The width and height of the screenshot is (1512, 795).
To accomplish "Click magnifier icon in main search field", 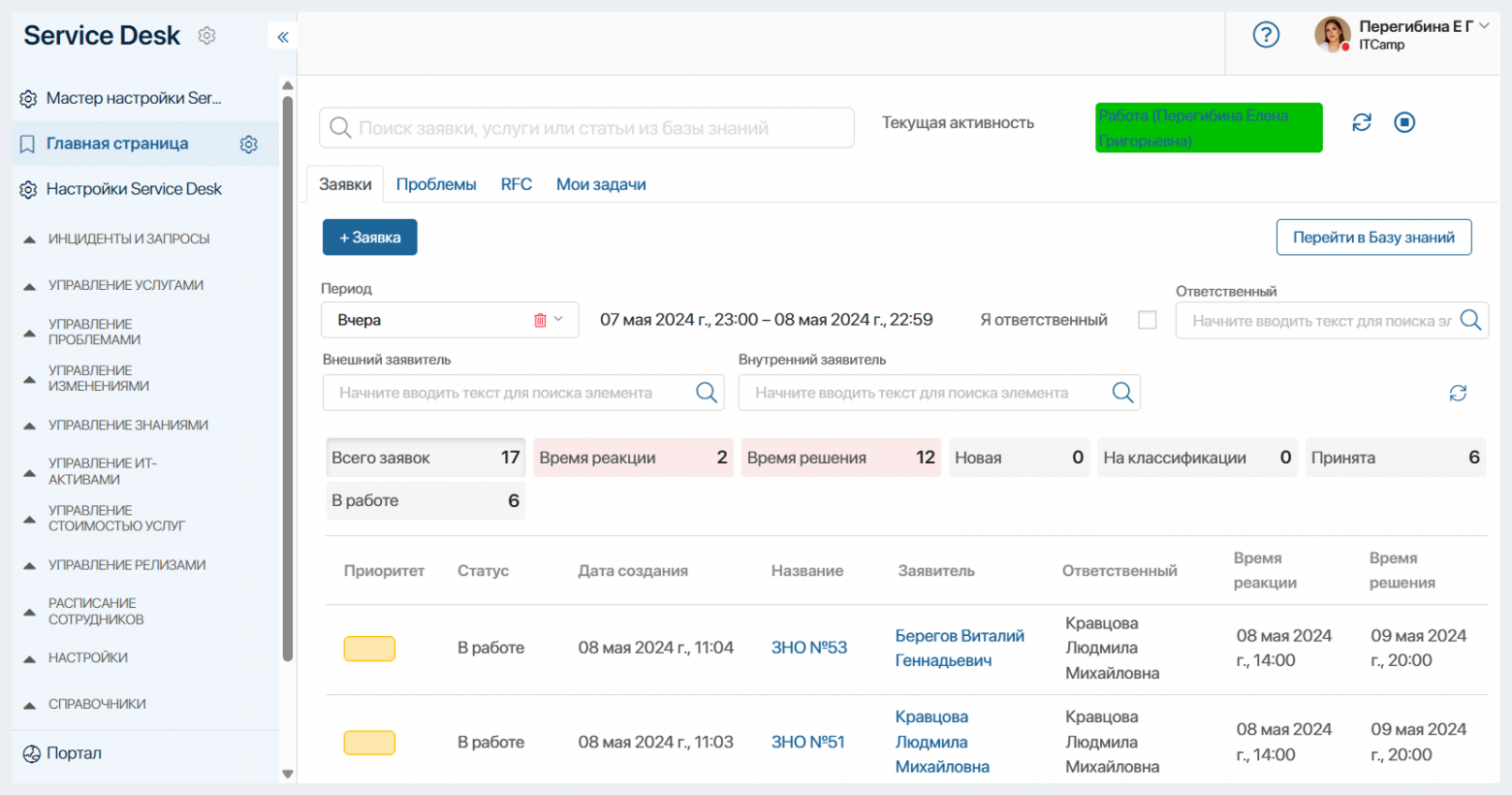I will tap(340, 128).
